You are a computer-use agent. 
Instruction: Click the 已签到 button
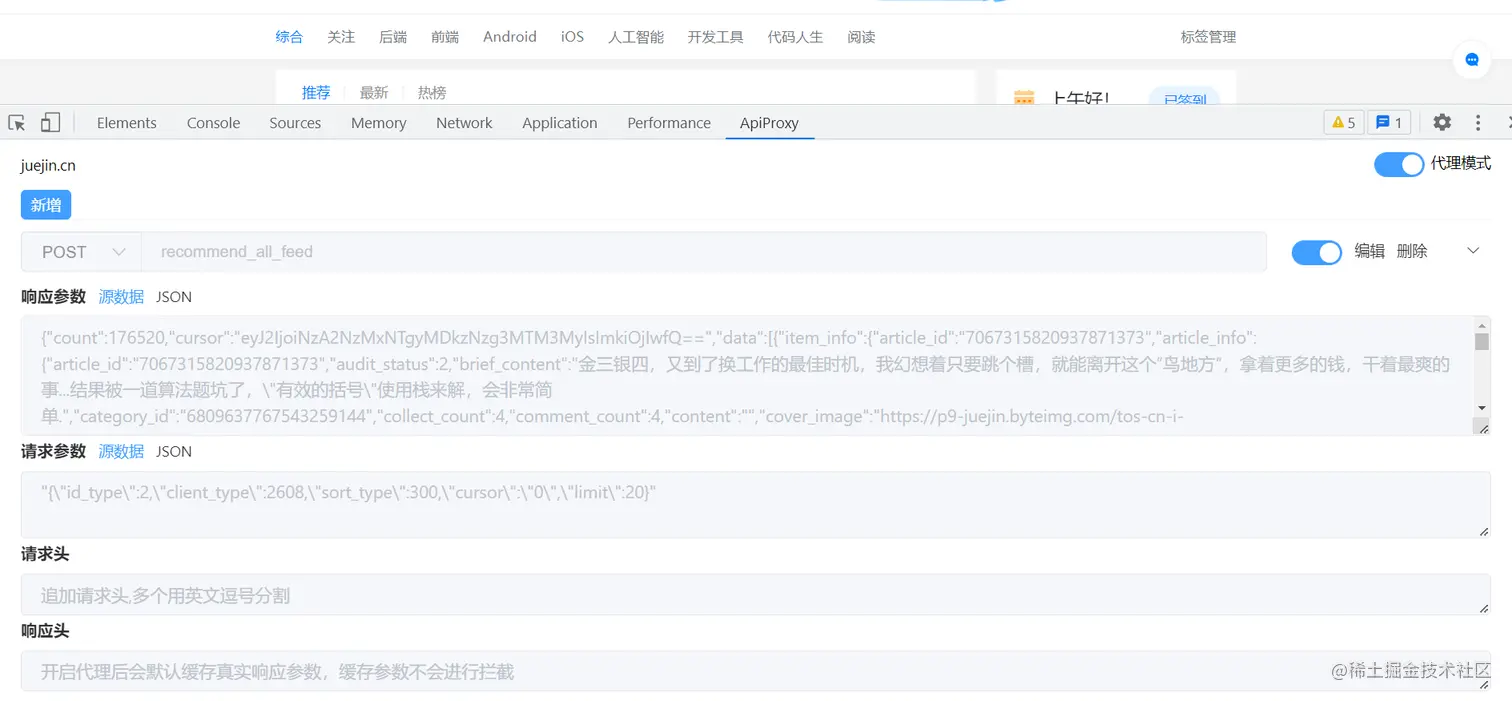click(x=1184, y=97)
